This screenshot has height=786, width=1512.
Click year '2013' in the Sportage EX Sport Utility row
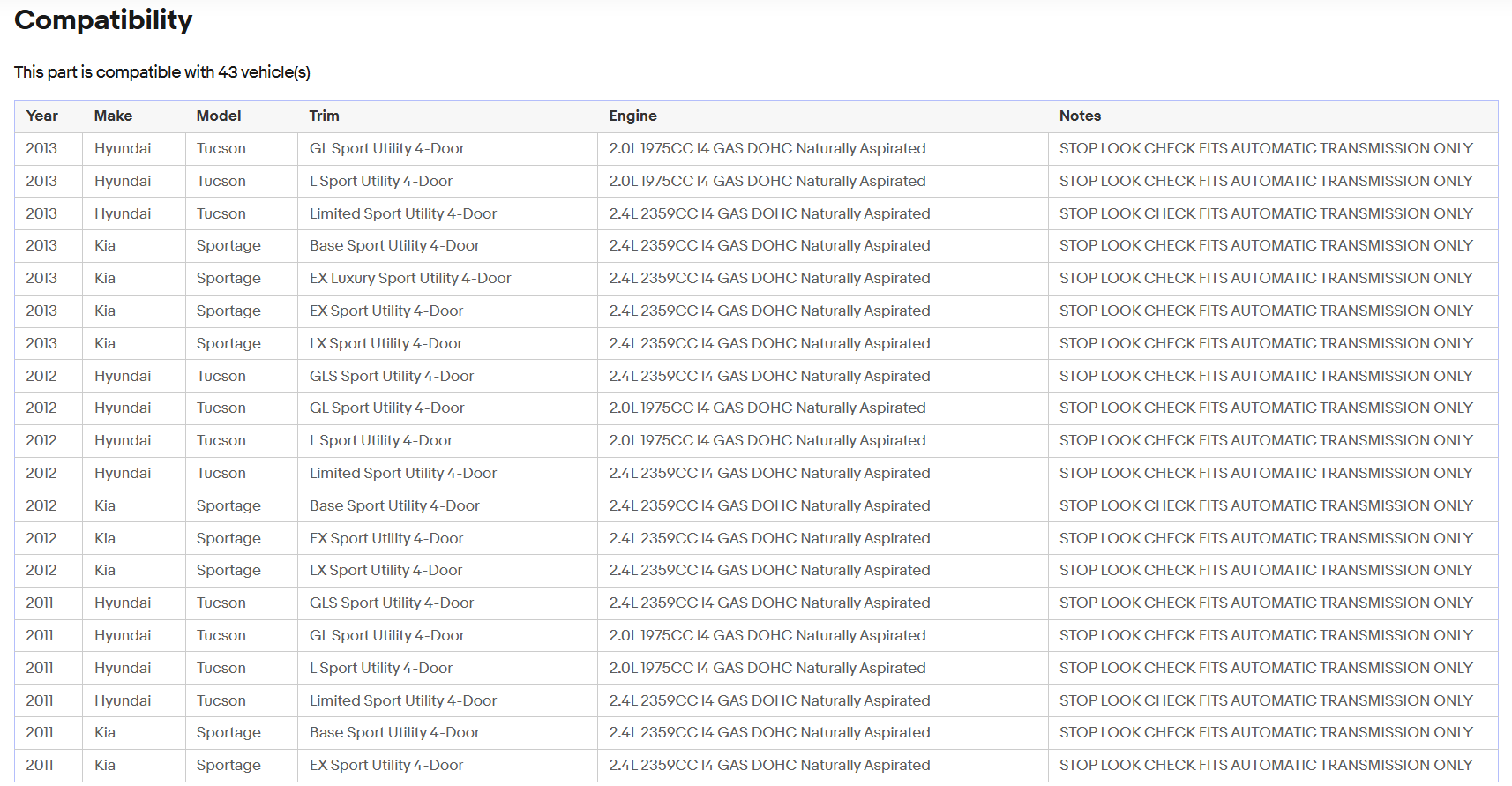tap(41, 311)
